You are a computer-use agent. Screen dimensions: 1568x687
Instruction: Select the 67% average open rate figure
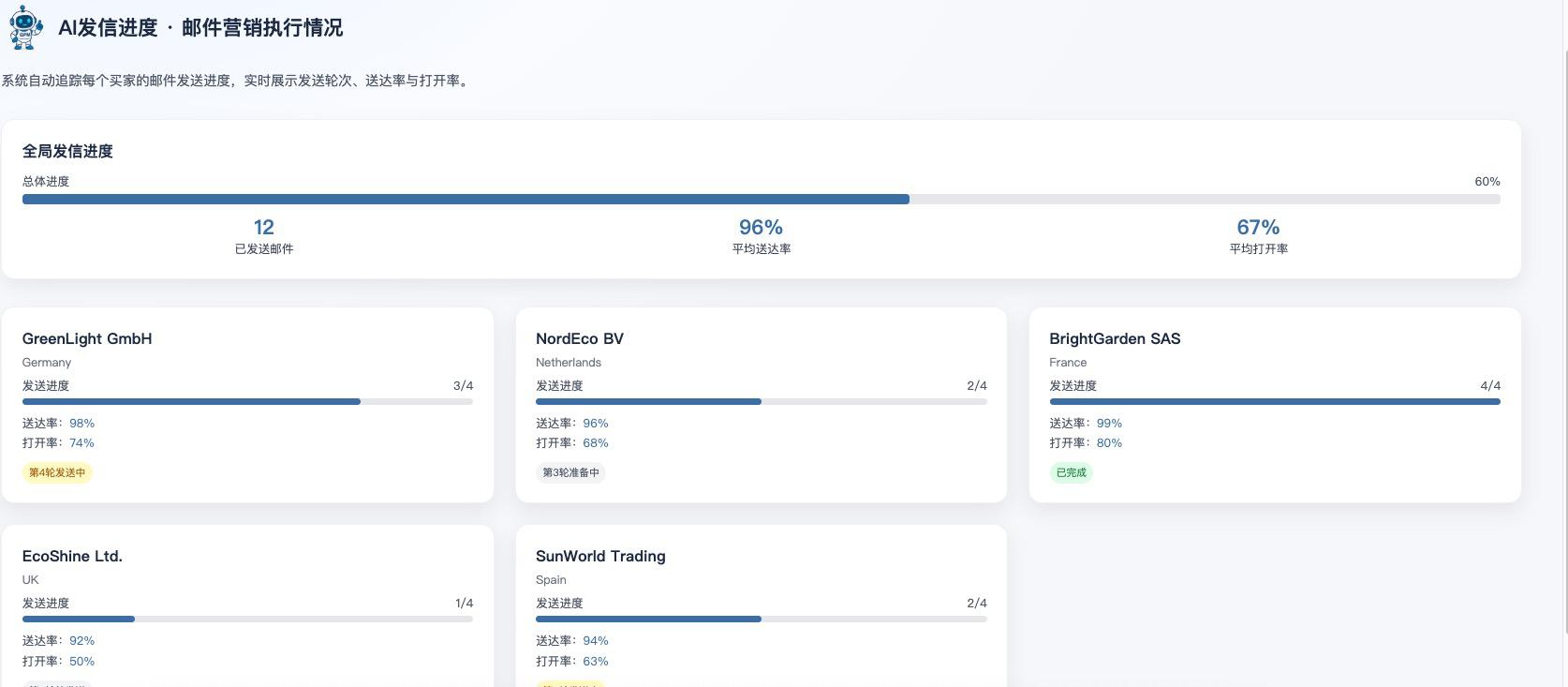(1258, 228)
